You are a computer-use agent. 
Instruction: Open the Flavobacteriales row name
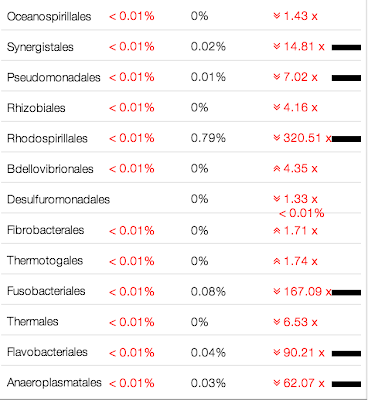[47, 352]
